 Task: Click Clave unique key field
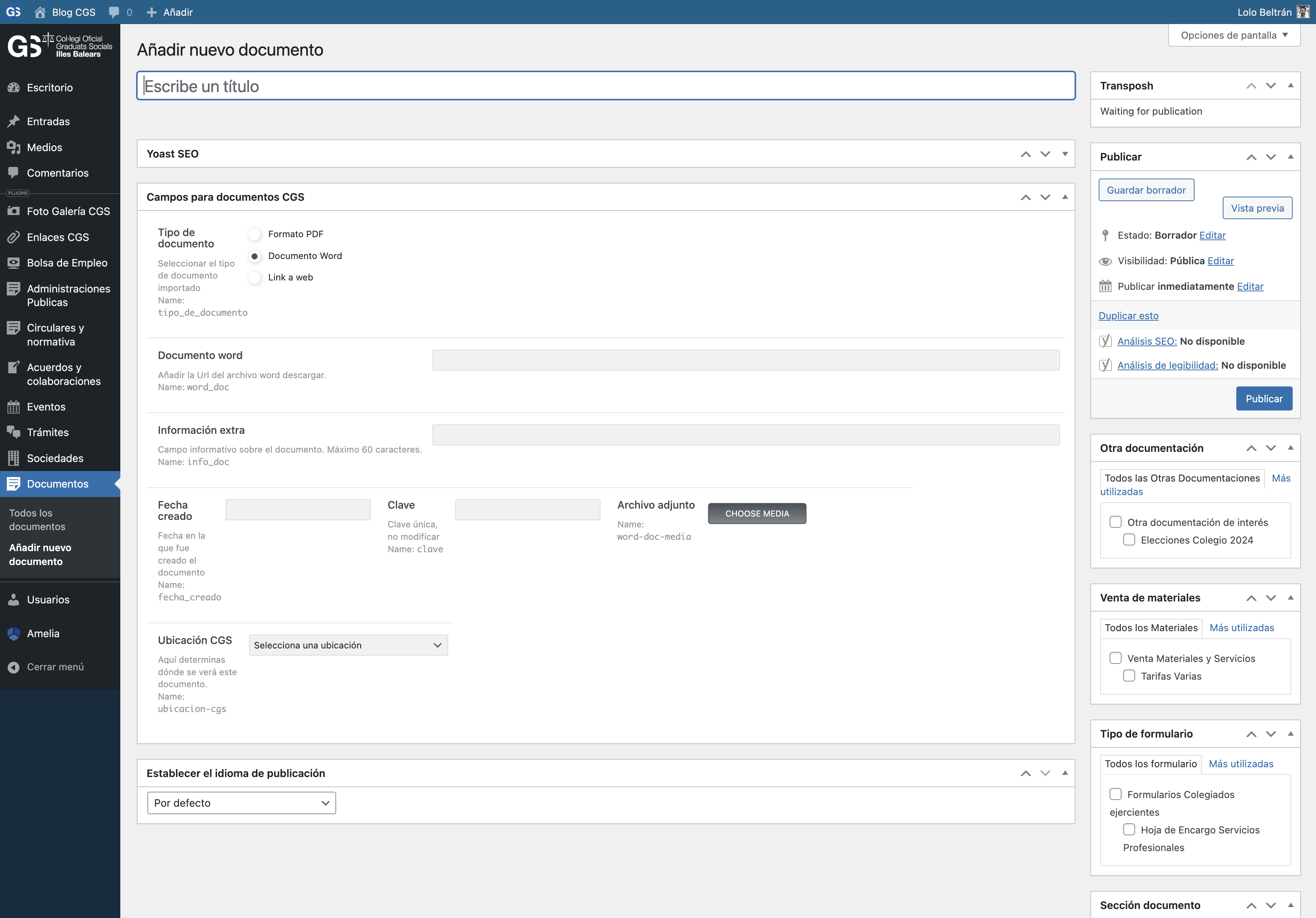click(x=527, y=509)
